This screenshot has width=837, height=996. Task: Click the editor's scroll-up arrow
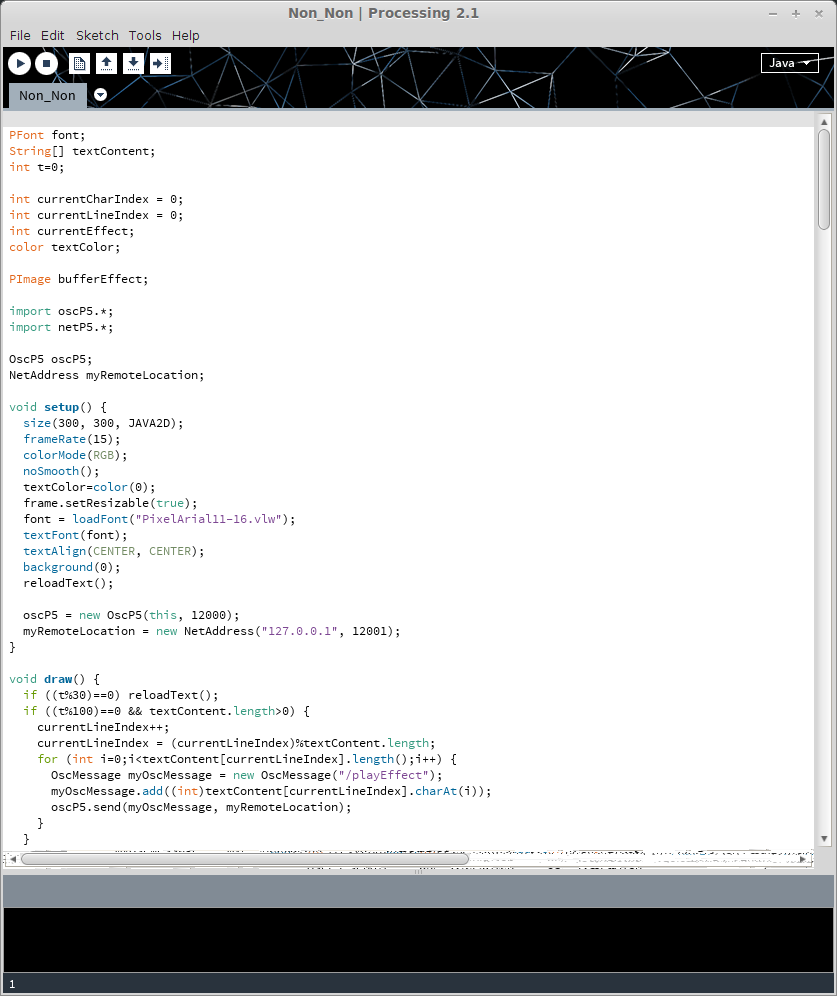click(824, 121)
